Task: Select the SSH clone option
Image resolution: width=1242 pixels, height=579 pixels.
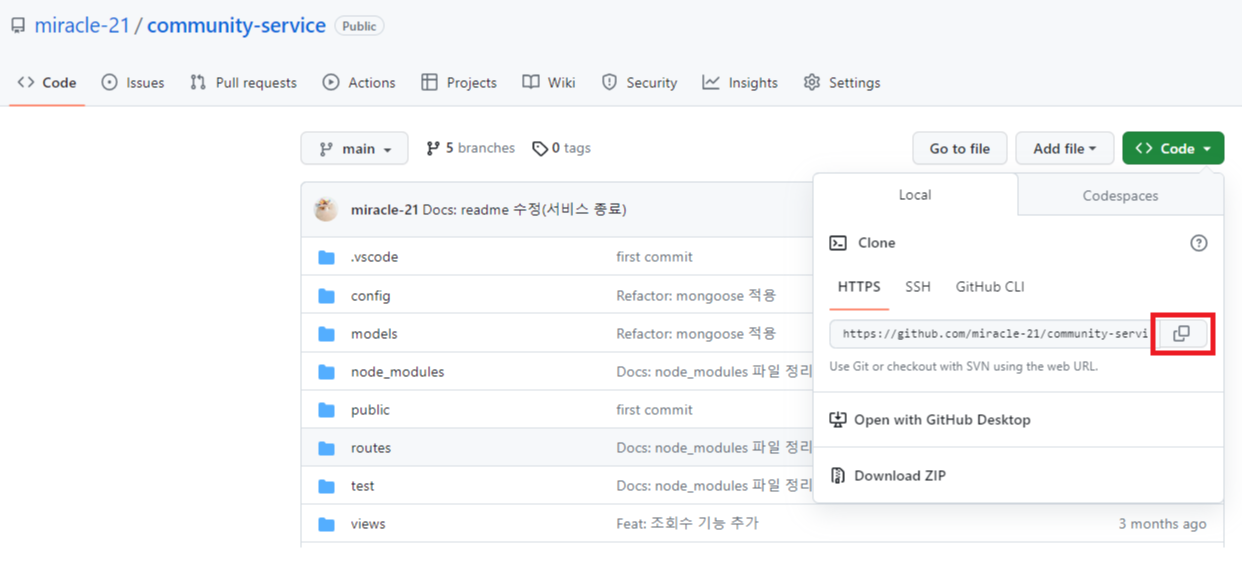Action: [918, 287]
